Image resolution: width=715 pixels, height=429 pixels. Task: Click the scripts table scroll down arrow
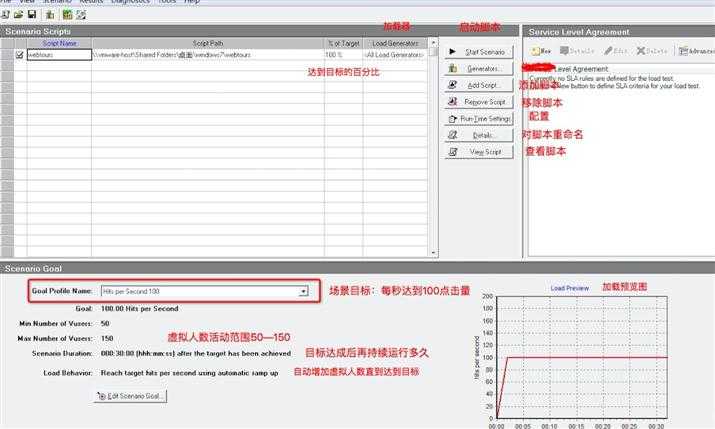[434, 253]
